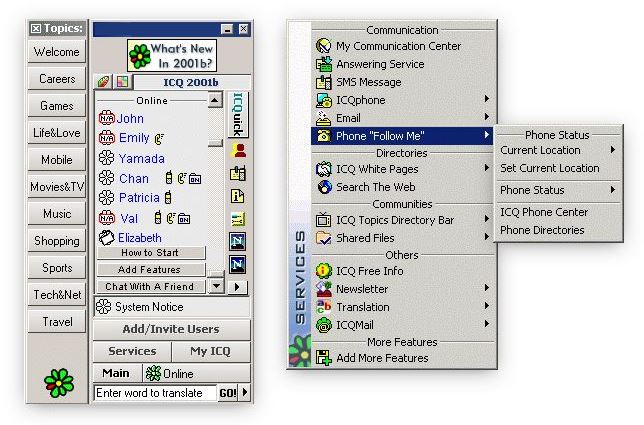Click contact list scroll up arrow
Viewport: 644px width, 425px height.
pos(215,100)
